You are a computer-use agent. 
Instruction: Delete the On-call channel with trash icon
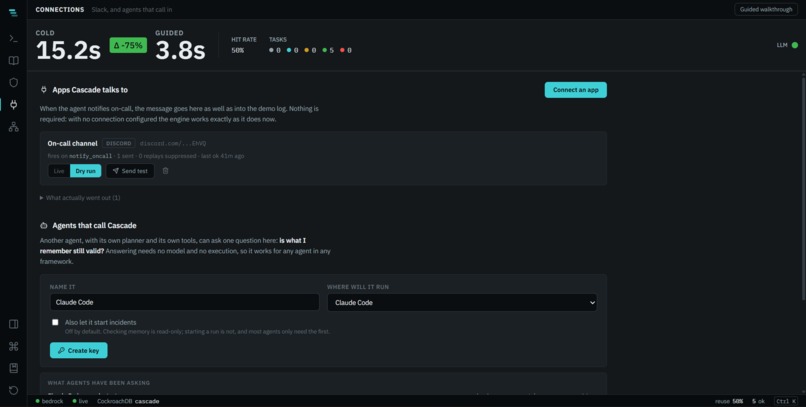tap(166, 171)
